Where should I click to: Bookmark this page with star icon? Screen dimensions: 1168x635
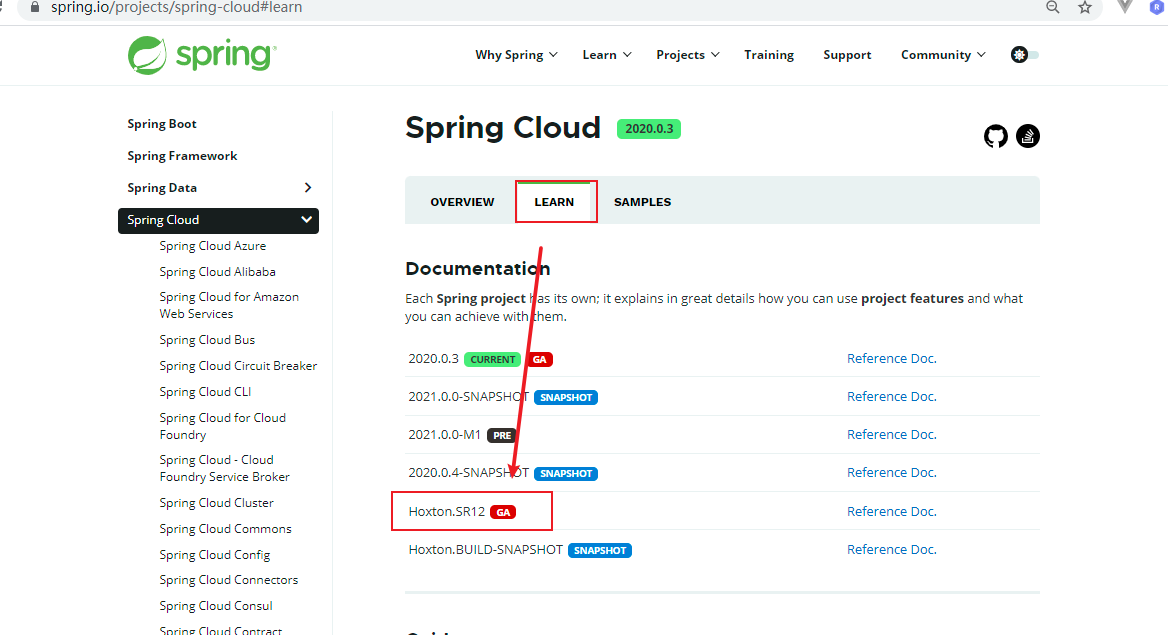(1085, 7)
